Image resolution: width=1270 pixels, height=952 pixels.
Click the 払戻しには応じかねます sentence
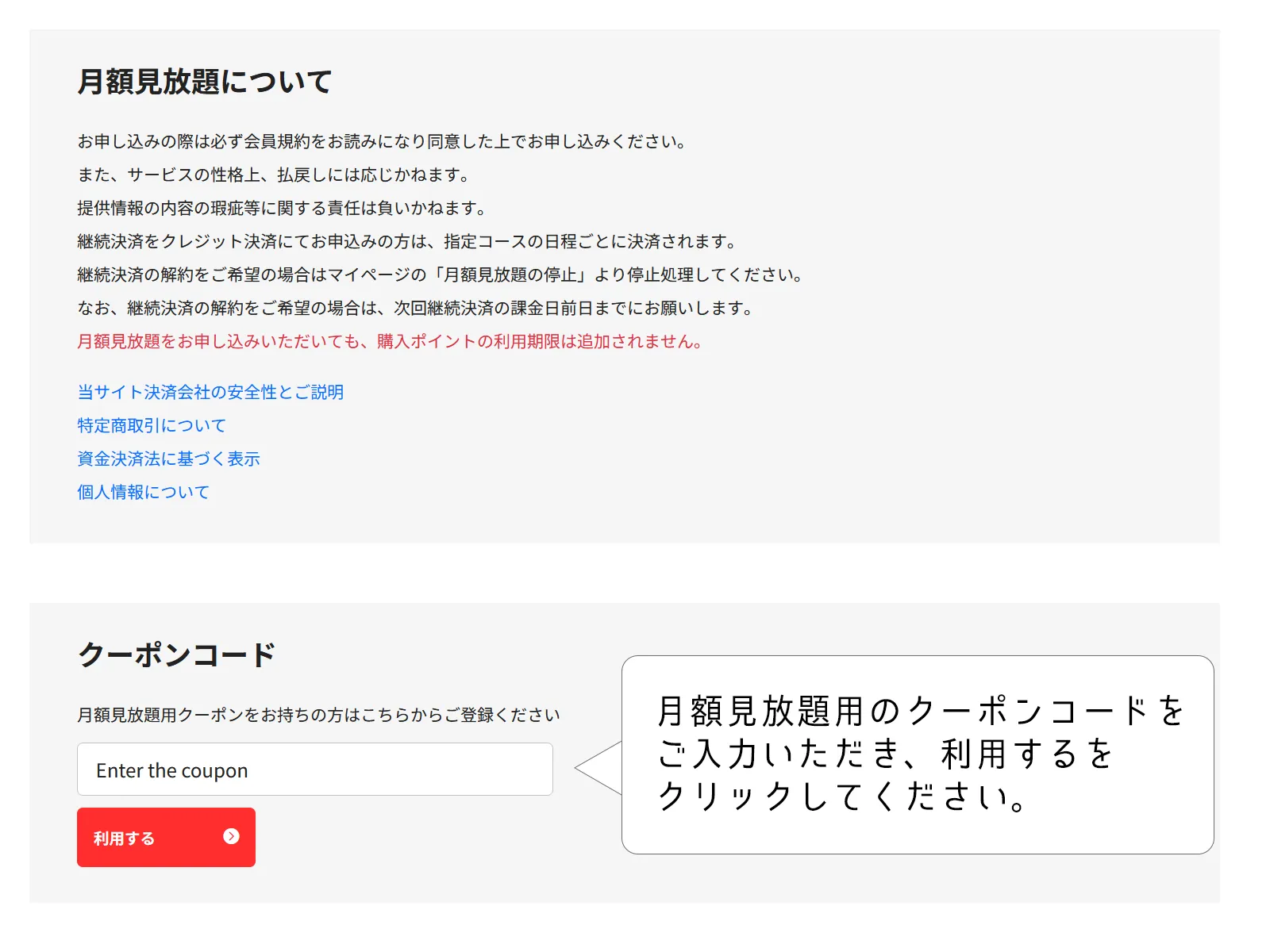[274, 175]
